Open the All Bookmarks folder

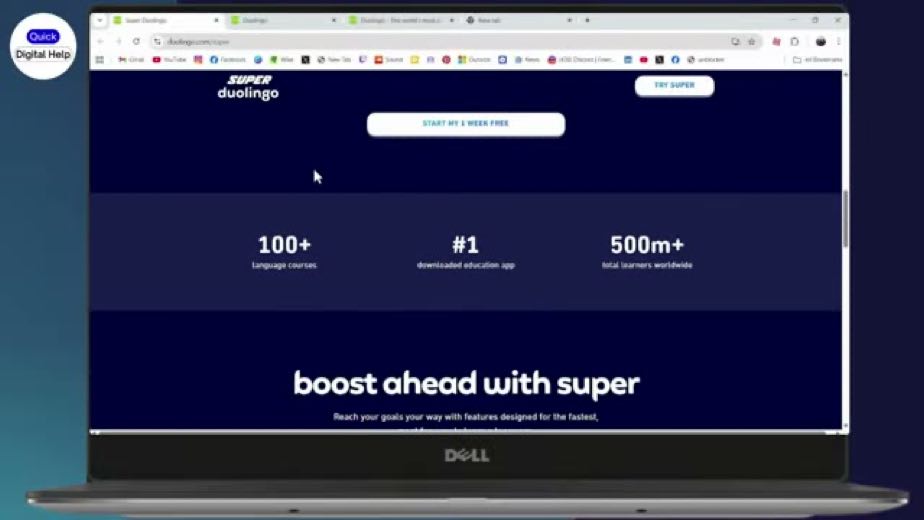pyautogui.click(x=817, y=60)
